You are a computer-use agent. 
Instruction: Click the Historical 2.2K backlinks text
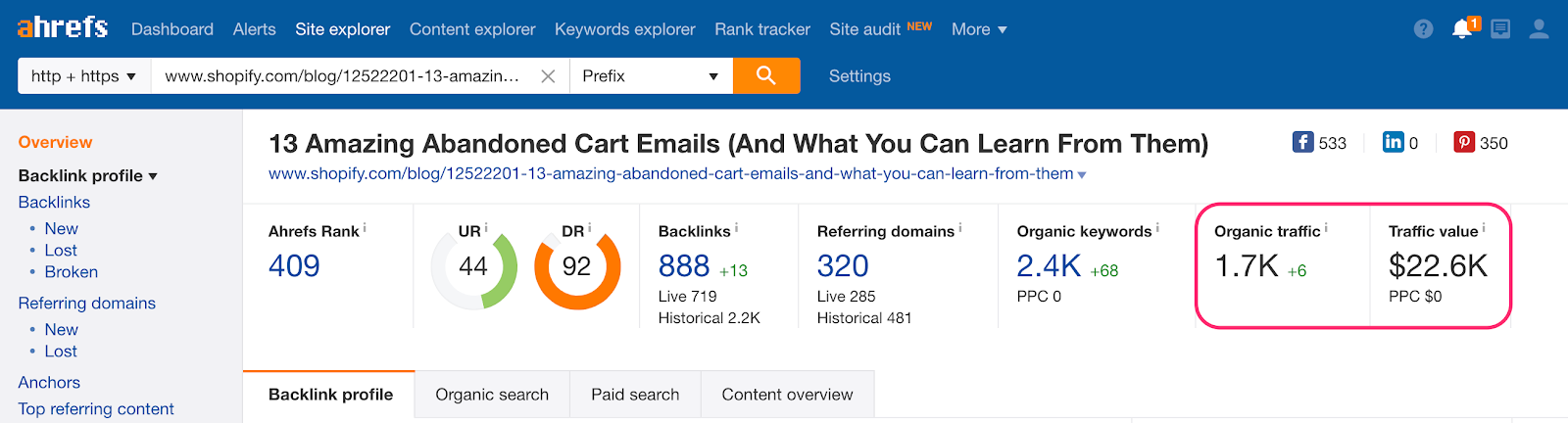(710, 317)
